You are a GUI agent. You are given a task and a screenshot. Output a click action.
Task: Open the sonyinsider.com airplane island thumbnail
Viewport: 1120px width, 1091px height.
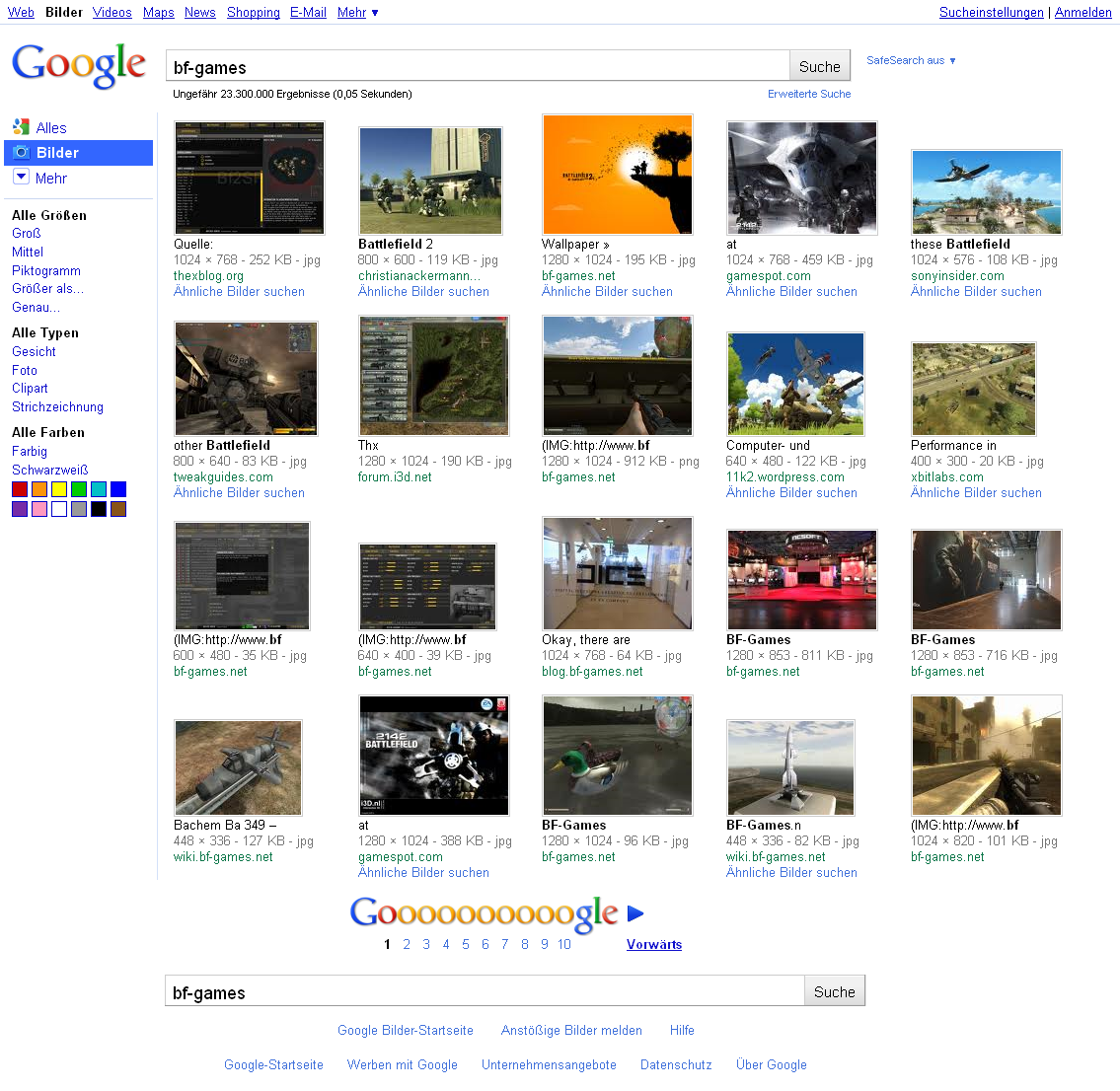pyautogui.click(x=987, y=192)
